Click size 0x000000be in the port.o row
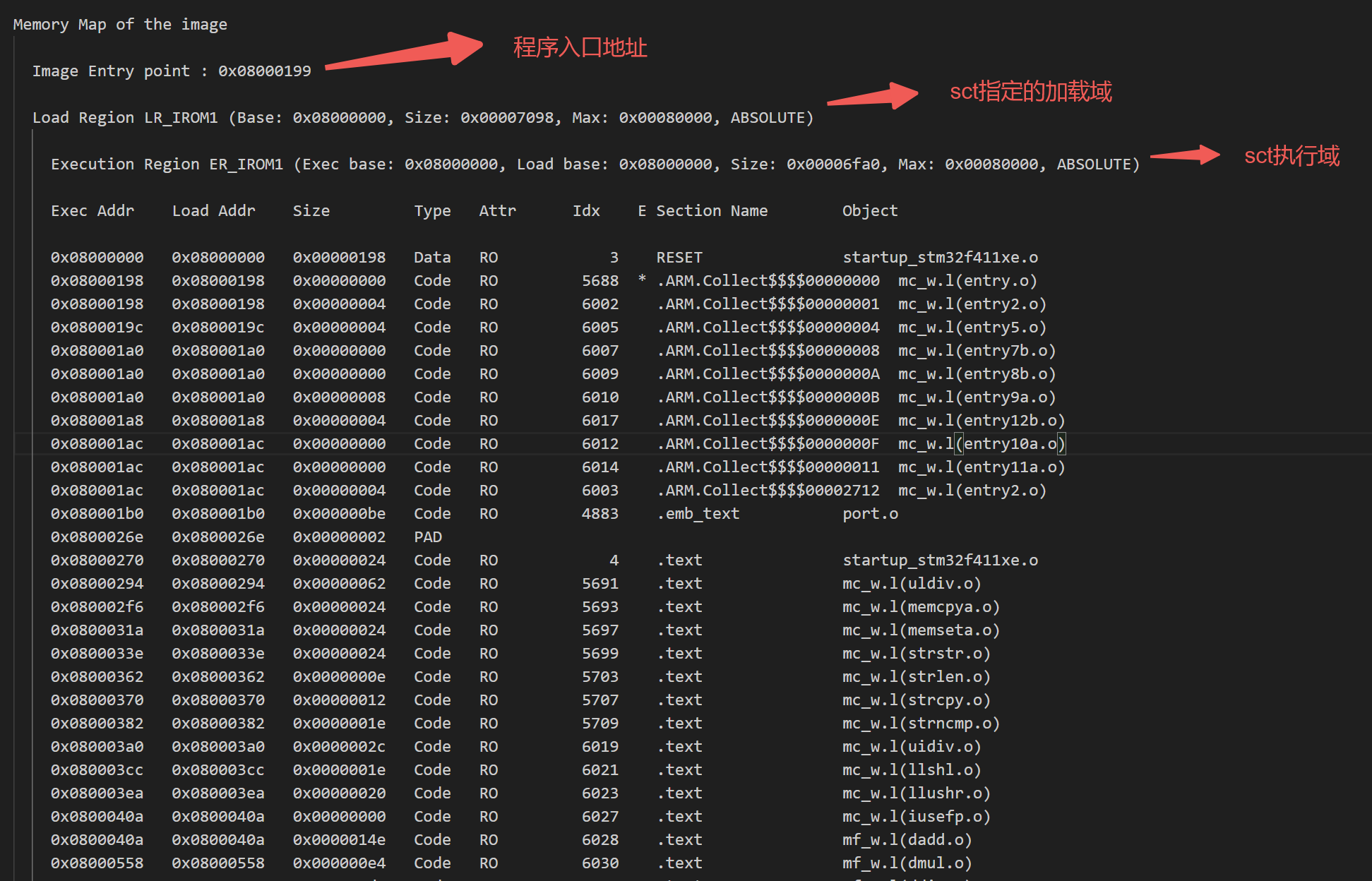The image size is (1372, 881). 340,514
